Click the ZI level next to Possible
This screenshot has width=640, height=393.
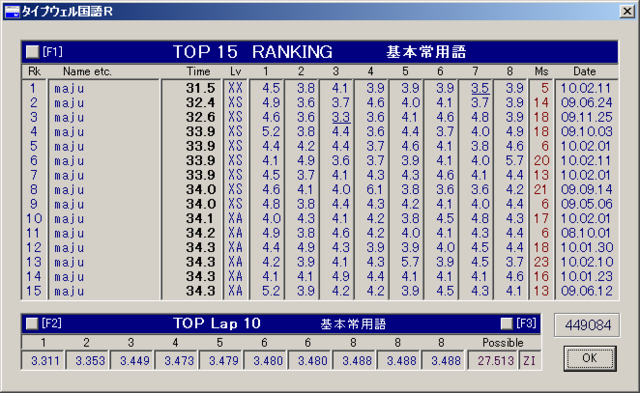[529, 361]
